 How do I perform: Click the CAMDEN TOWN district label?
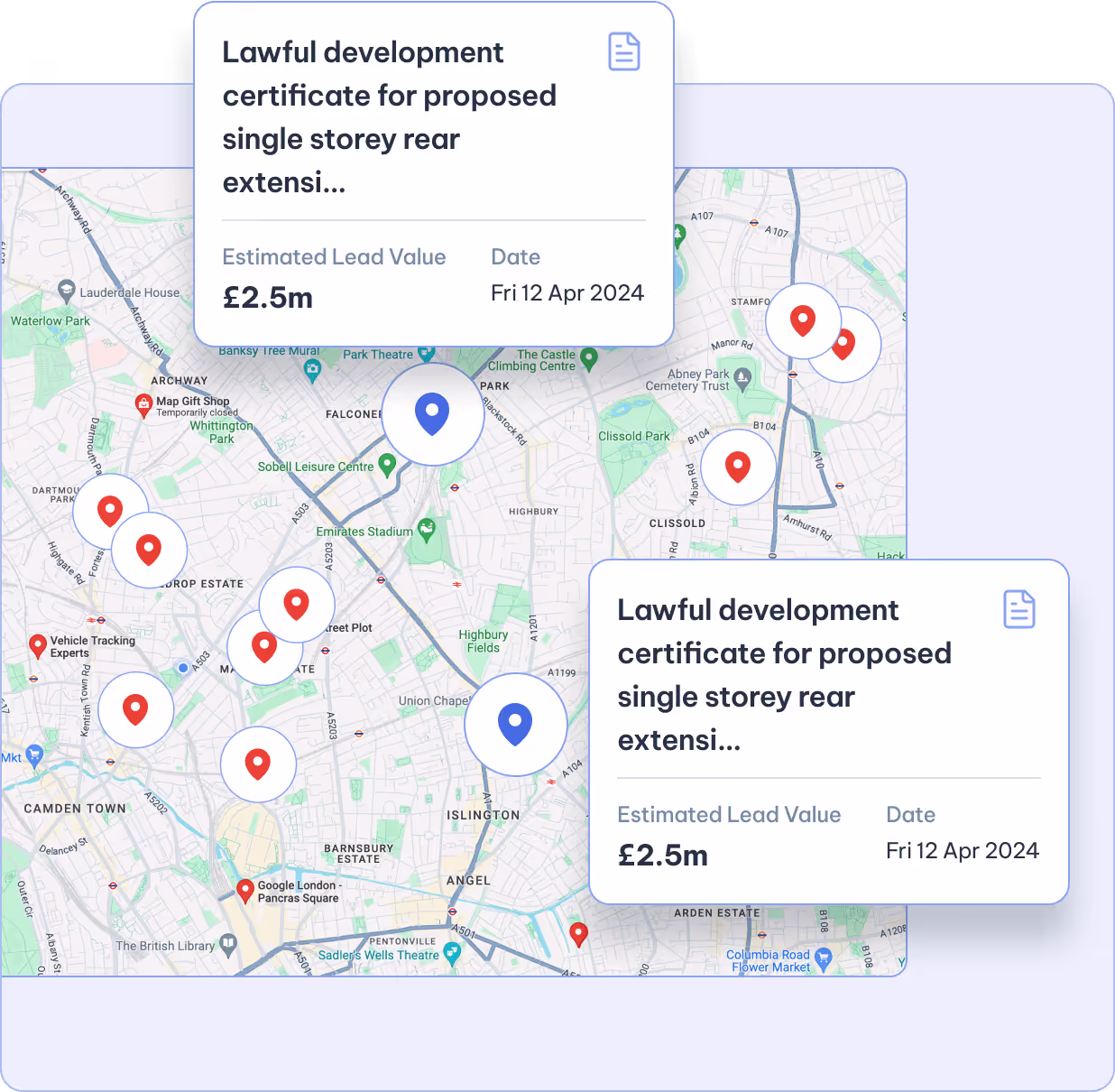tap(75, 809)
